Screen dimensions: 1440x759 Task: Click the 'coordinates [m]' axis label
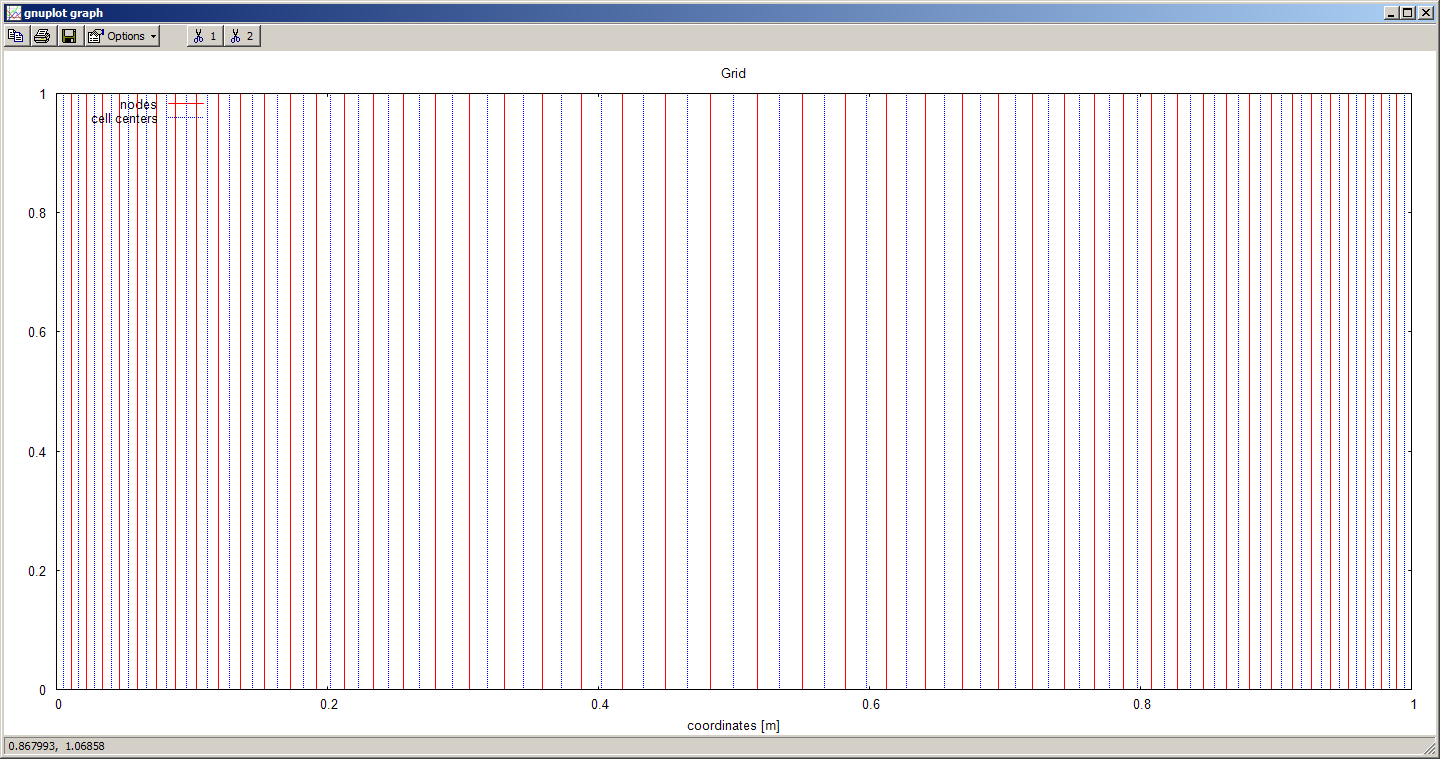pyautogui.click(x=733, y=725)
